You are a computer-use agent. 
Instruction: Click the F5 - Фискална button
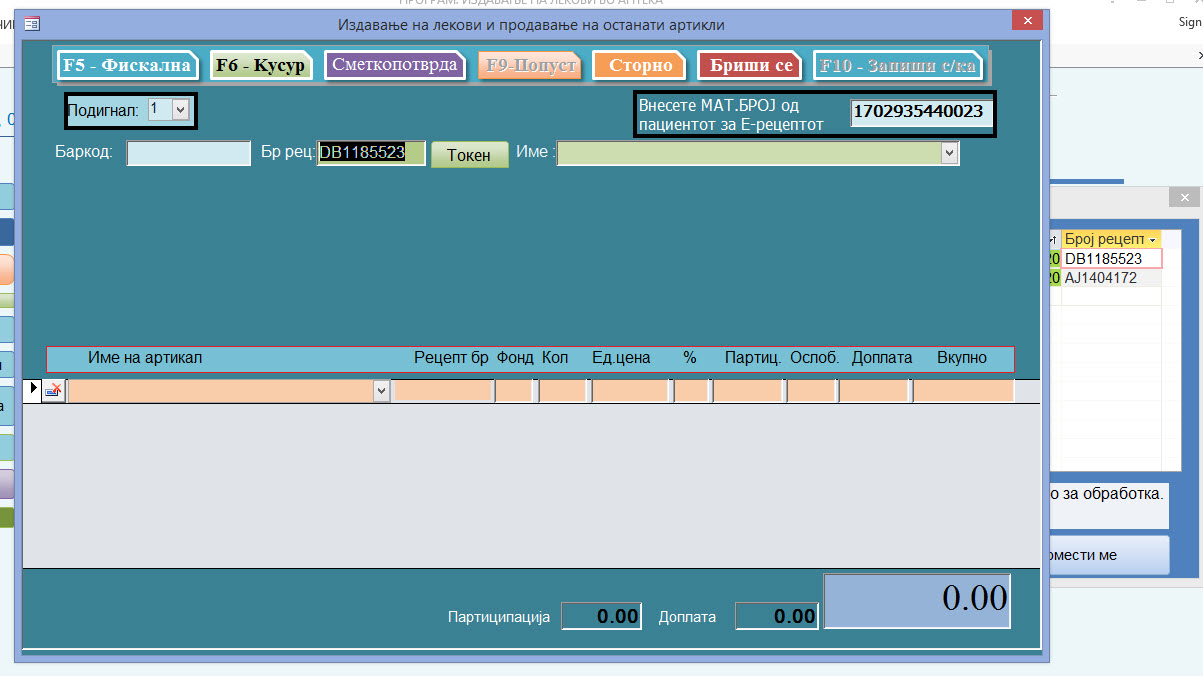(x=126, y=65)
